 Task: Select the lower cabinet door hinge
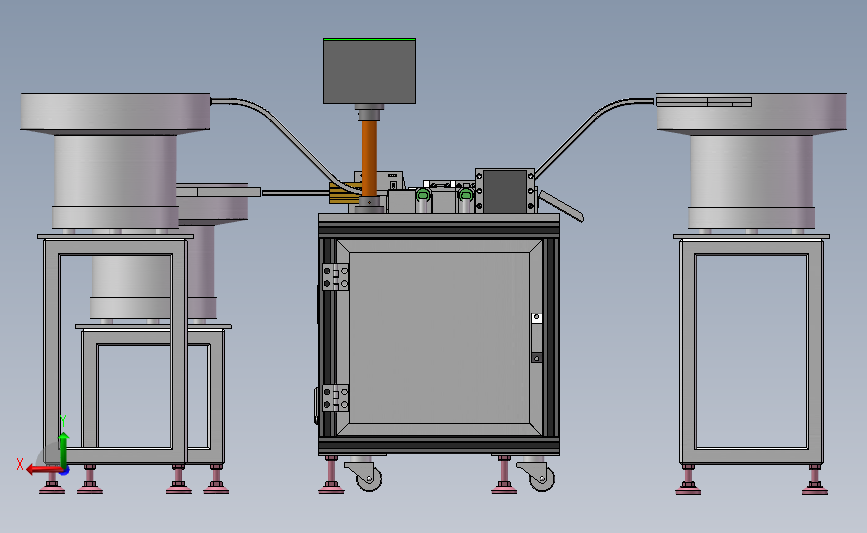(x=336, y=398)
